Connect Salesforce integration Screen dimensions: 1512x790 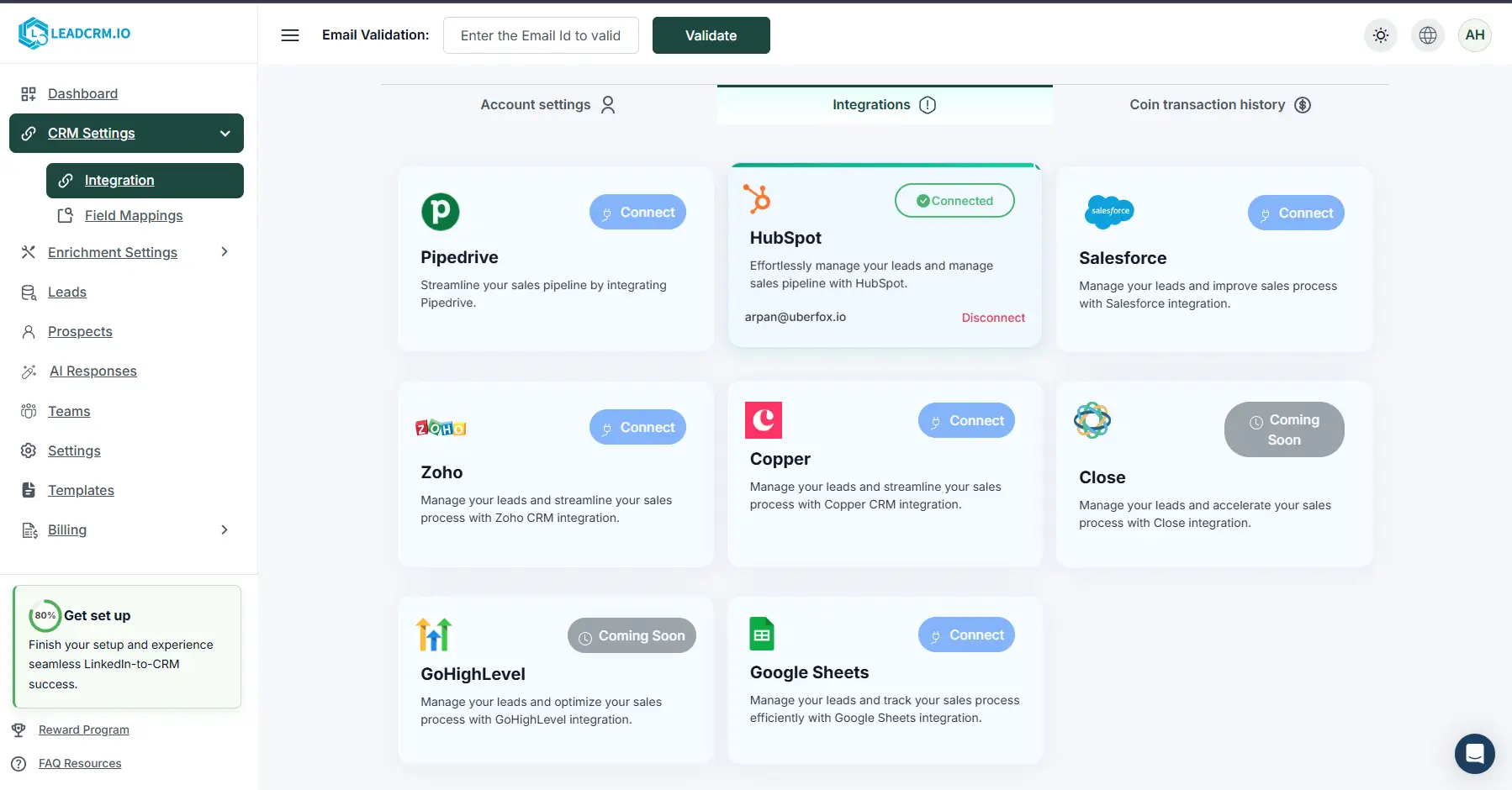pos(1296,213)
